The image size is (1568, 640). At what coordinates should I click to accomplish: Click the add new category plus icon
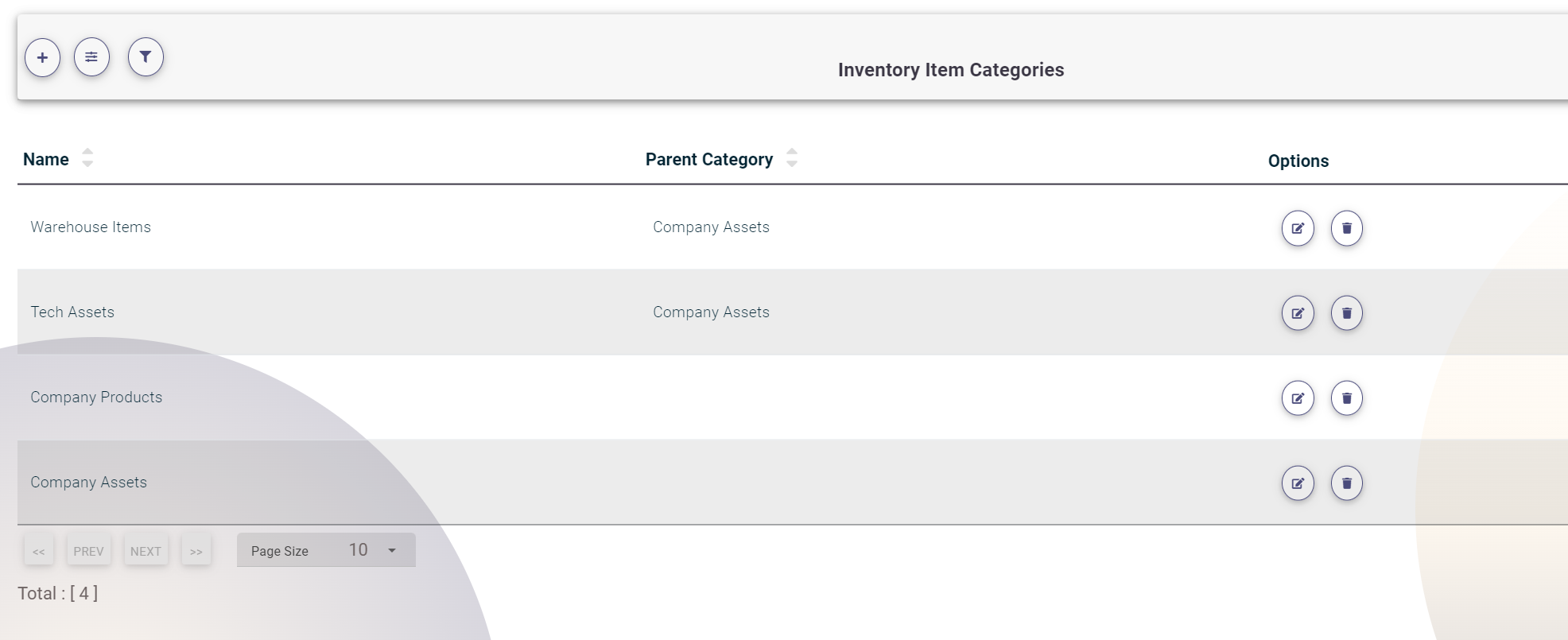[42, 57]
